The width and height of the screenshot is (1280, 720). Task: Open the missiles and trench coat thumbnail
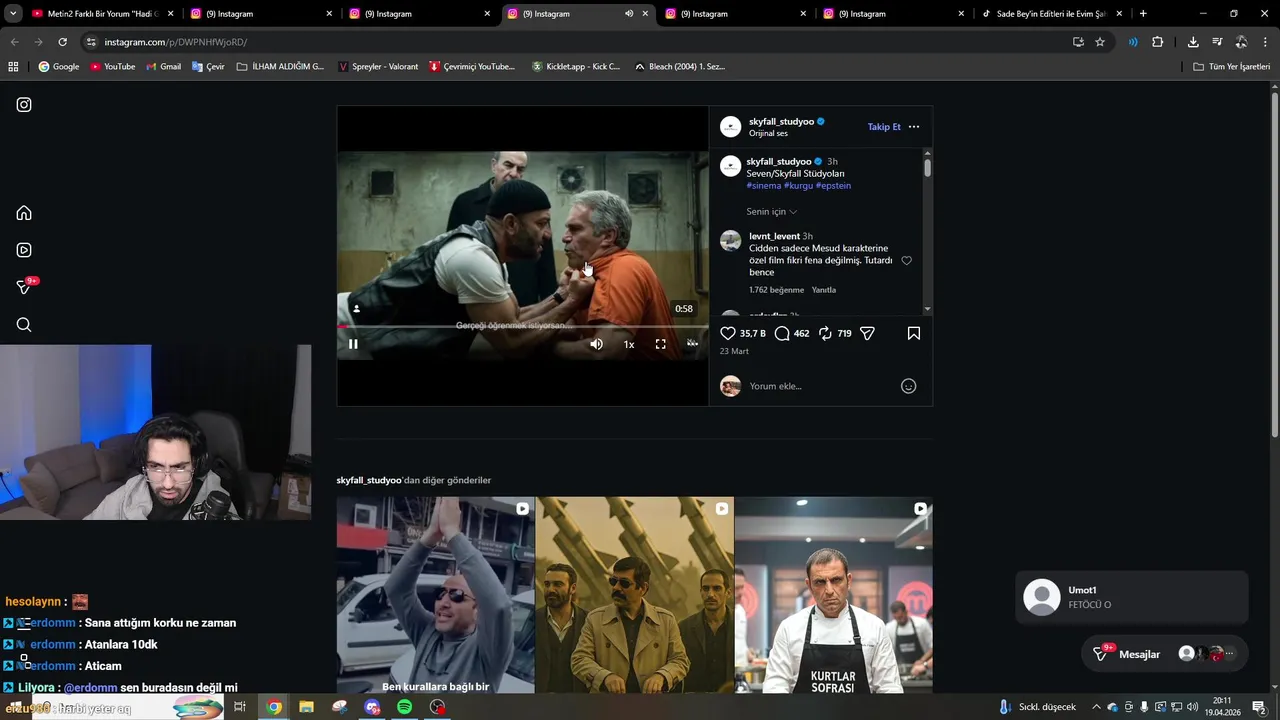pos(634,595)
